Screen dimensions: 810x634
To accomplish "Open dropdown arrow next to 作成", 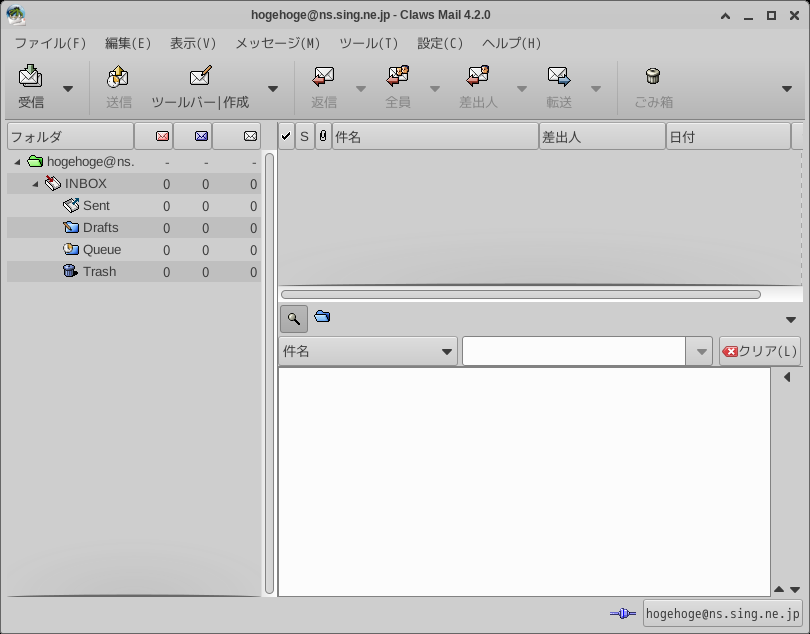I will tap(273, 89).
